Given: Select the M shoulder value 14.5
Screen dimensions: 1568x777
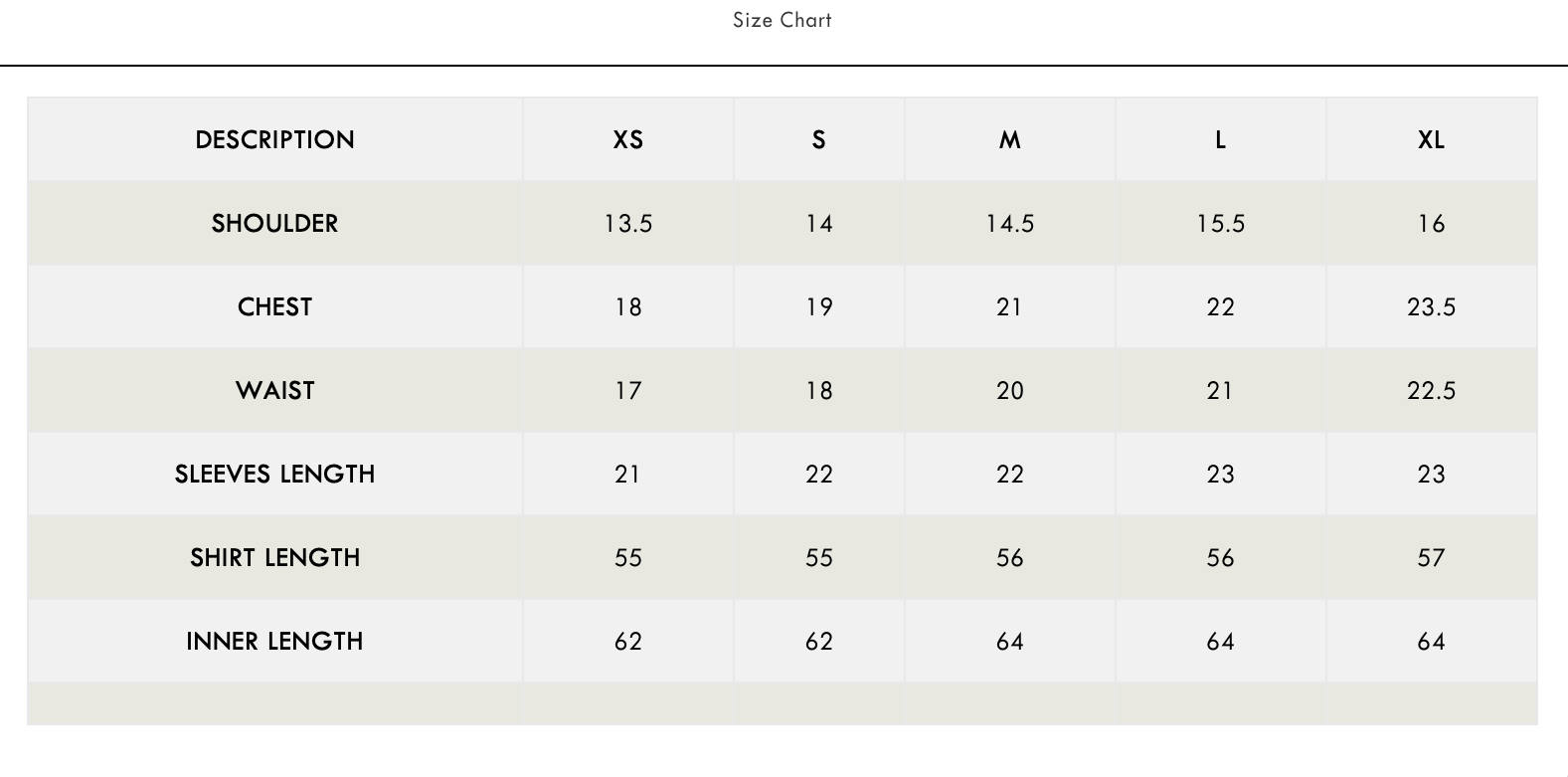Looking at the screenshot, I should coord(1009,223).
